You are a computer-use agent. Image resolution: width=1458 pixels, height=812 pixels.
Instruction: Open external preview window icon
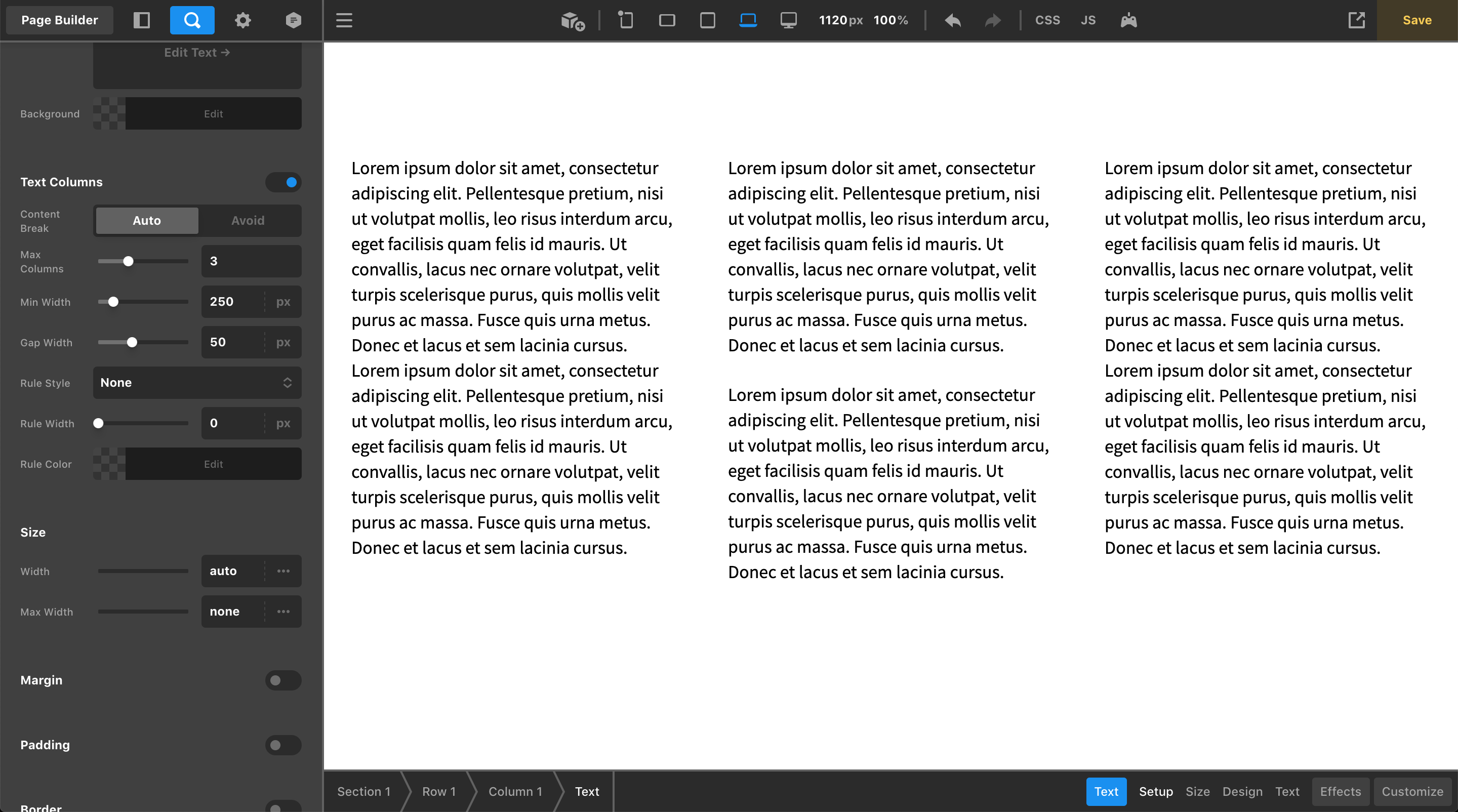[1356, 20]
